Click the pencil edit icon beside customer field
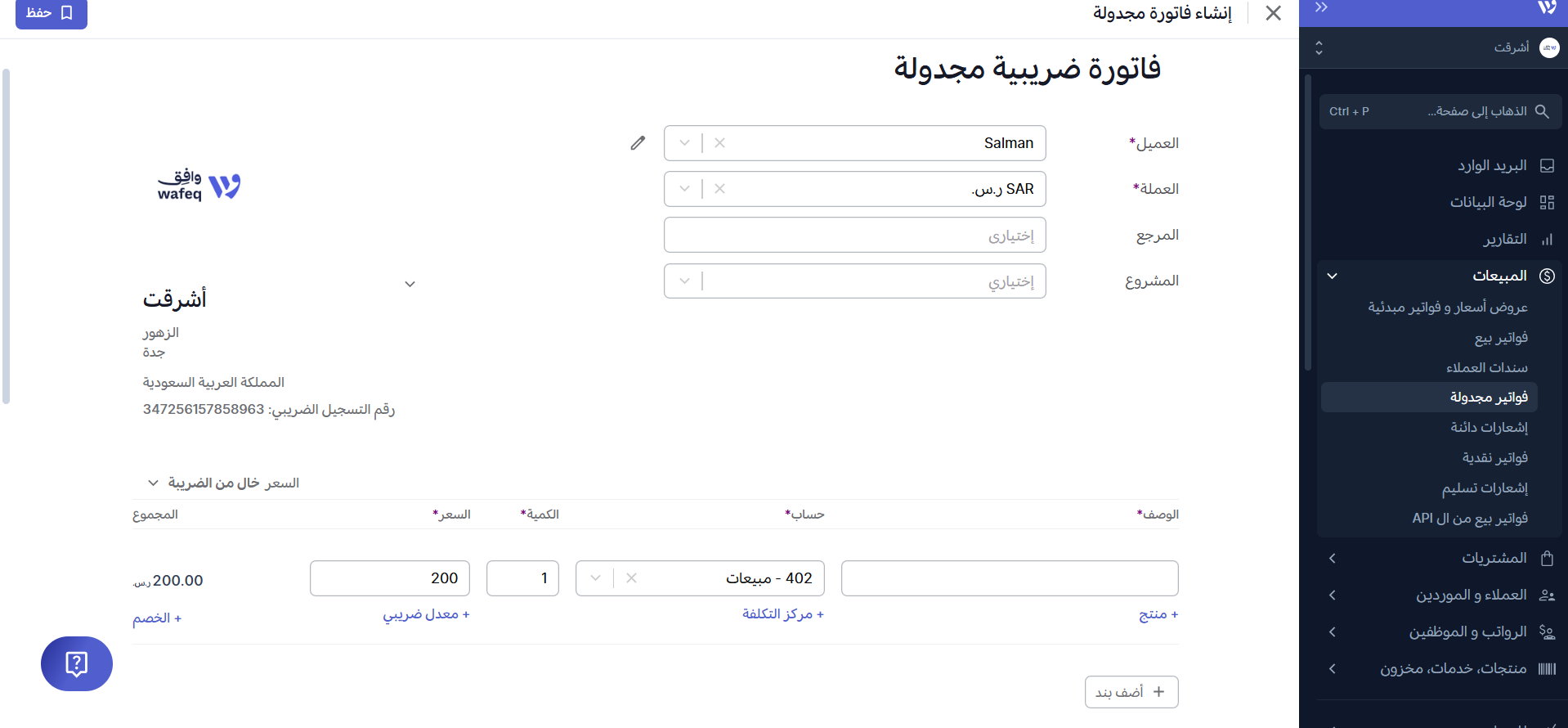Image resolution: width=1568 pixels, height=728 pixels. pyautogui.click(x=638, y=143)
